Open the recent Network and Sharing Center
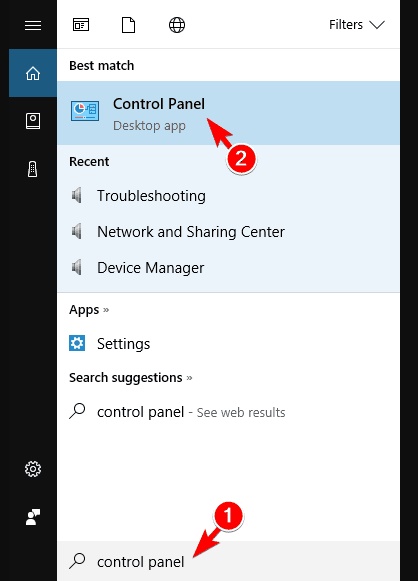This screenshot has height=581, width=418. tap(228, 232)
